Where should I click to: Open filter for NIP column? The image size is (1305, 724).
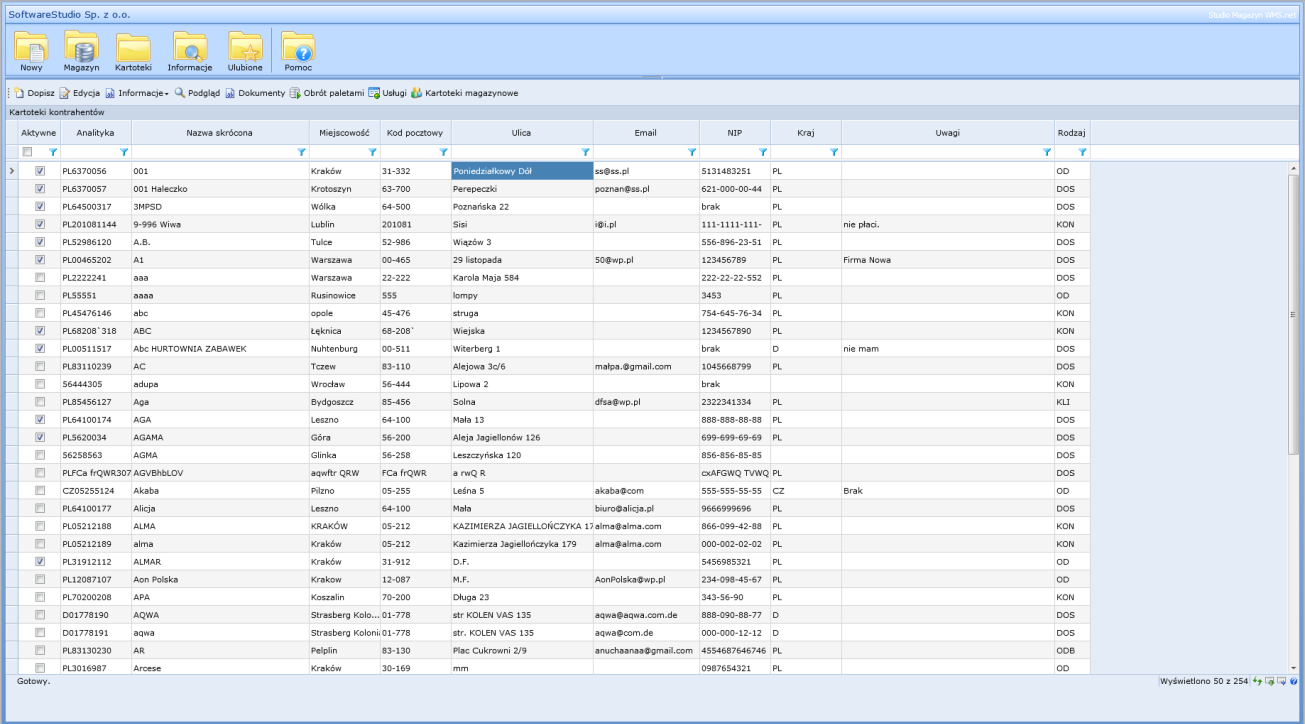(x=762, y=152)
